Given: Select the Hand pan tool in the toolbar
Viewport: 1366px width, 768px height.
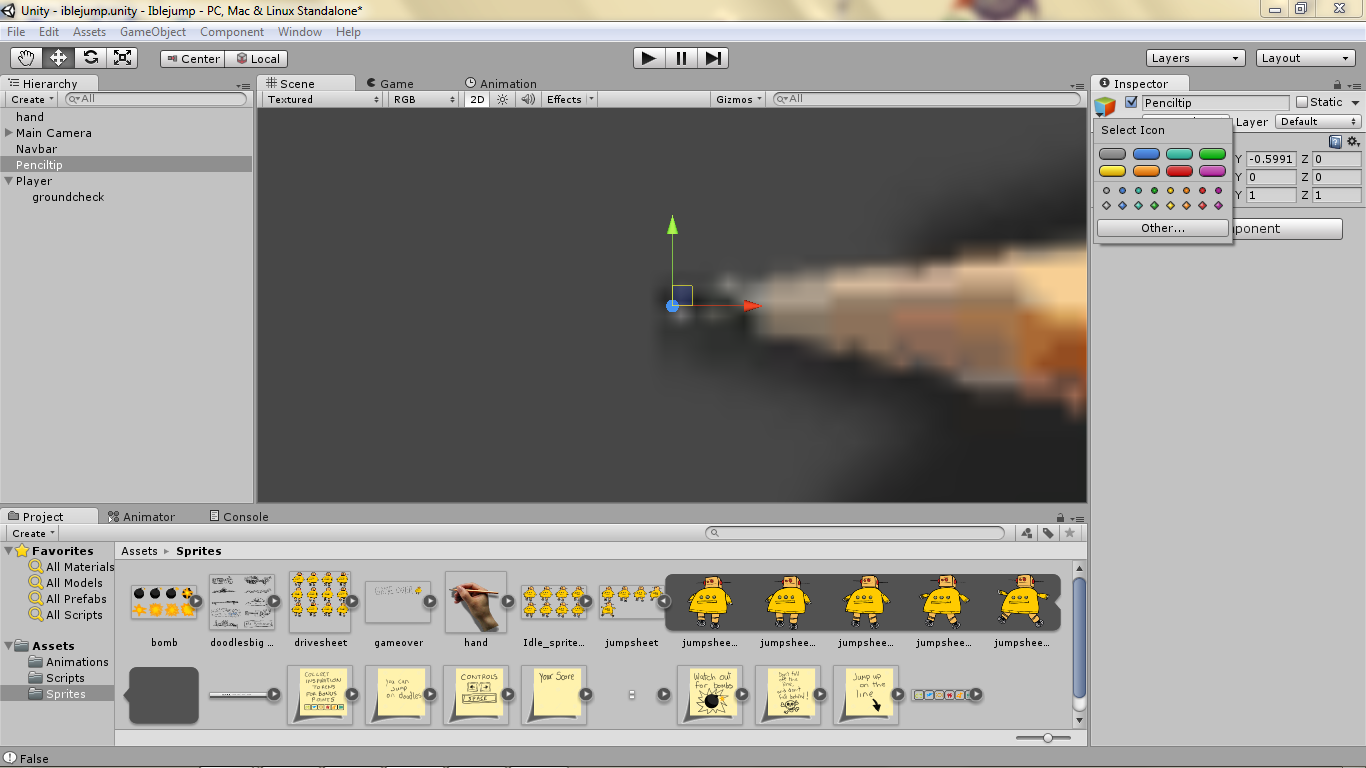Looking at the screenshot, I should (x=26, y=57).
